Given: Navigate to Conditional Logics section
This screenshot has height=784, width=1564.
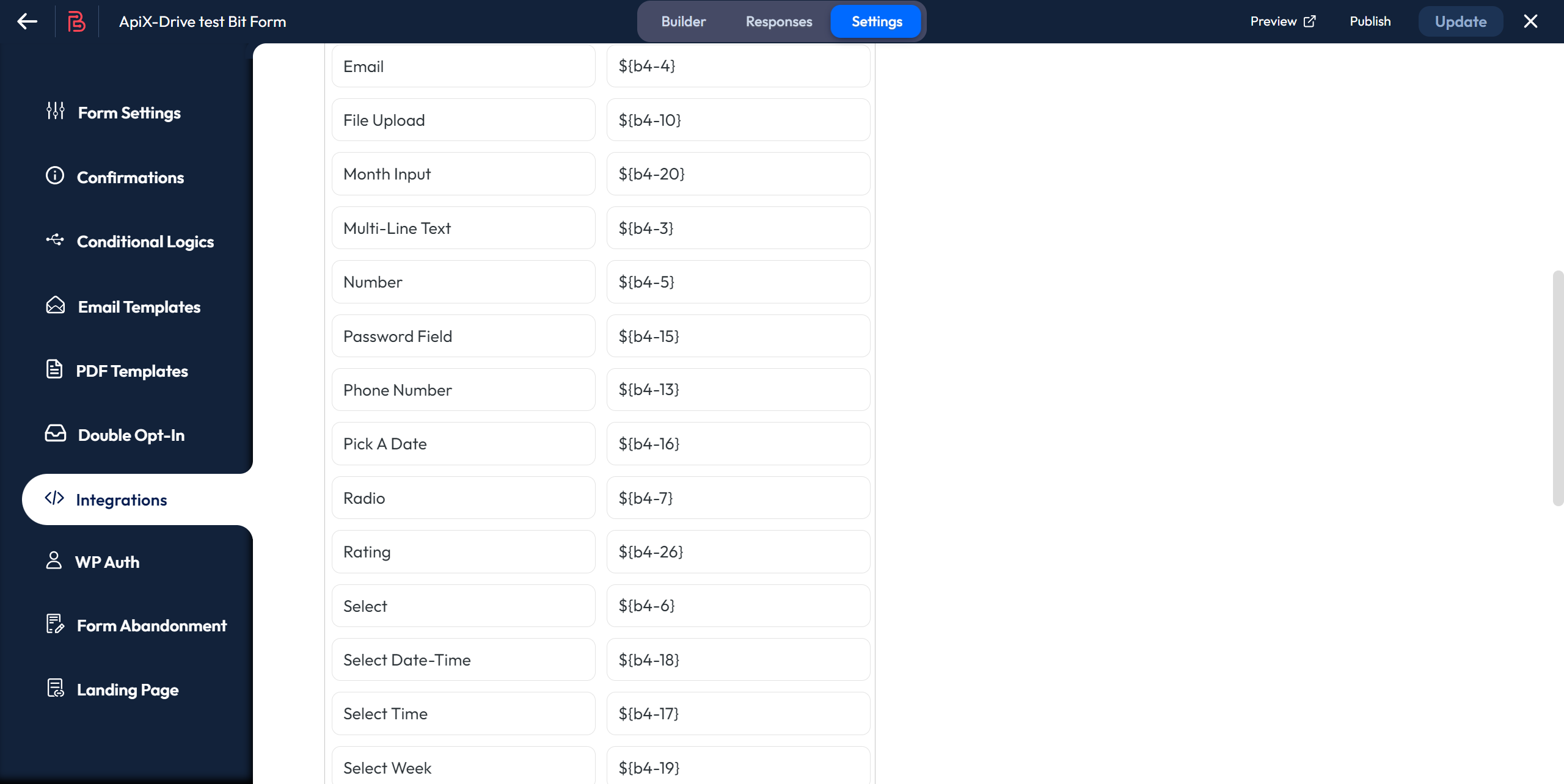Looking at the screenshot, I should click(x=145, y=241).
